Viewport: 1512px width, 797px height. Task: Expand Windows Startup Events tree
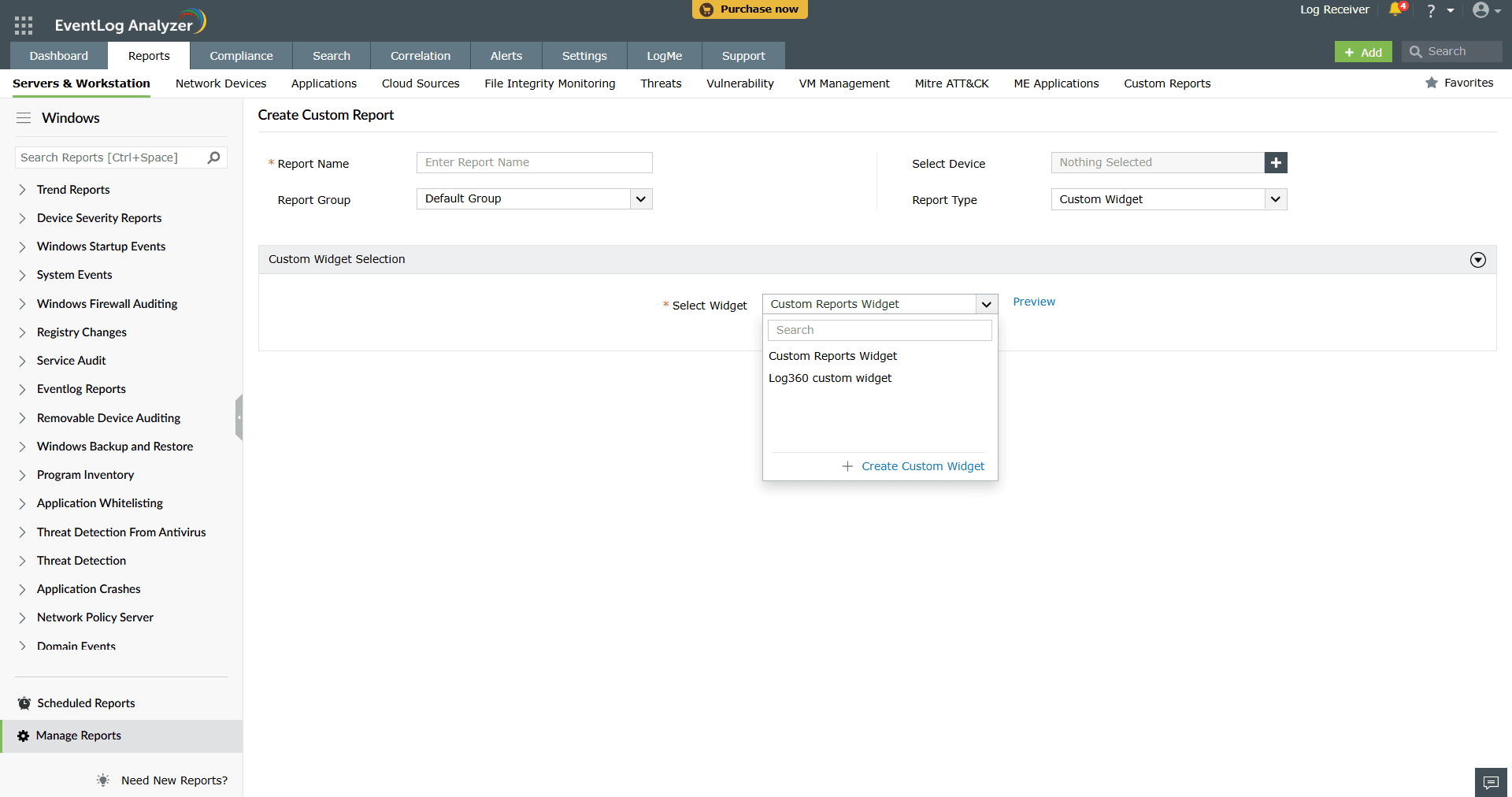(22, 247)
